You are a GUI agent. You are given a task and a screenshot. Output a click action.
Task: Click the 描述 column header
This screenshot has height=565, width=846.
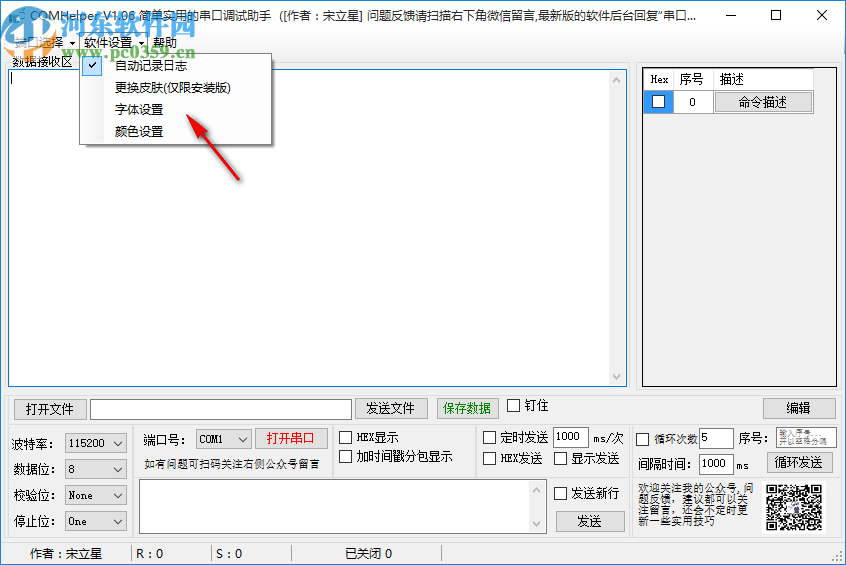click(x=763, y=80)
